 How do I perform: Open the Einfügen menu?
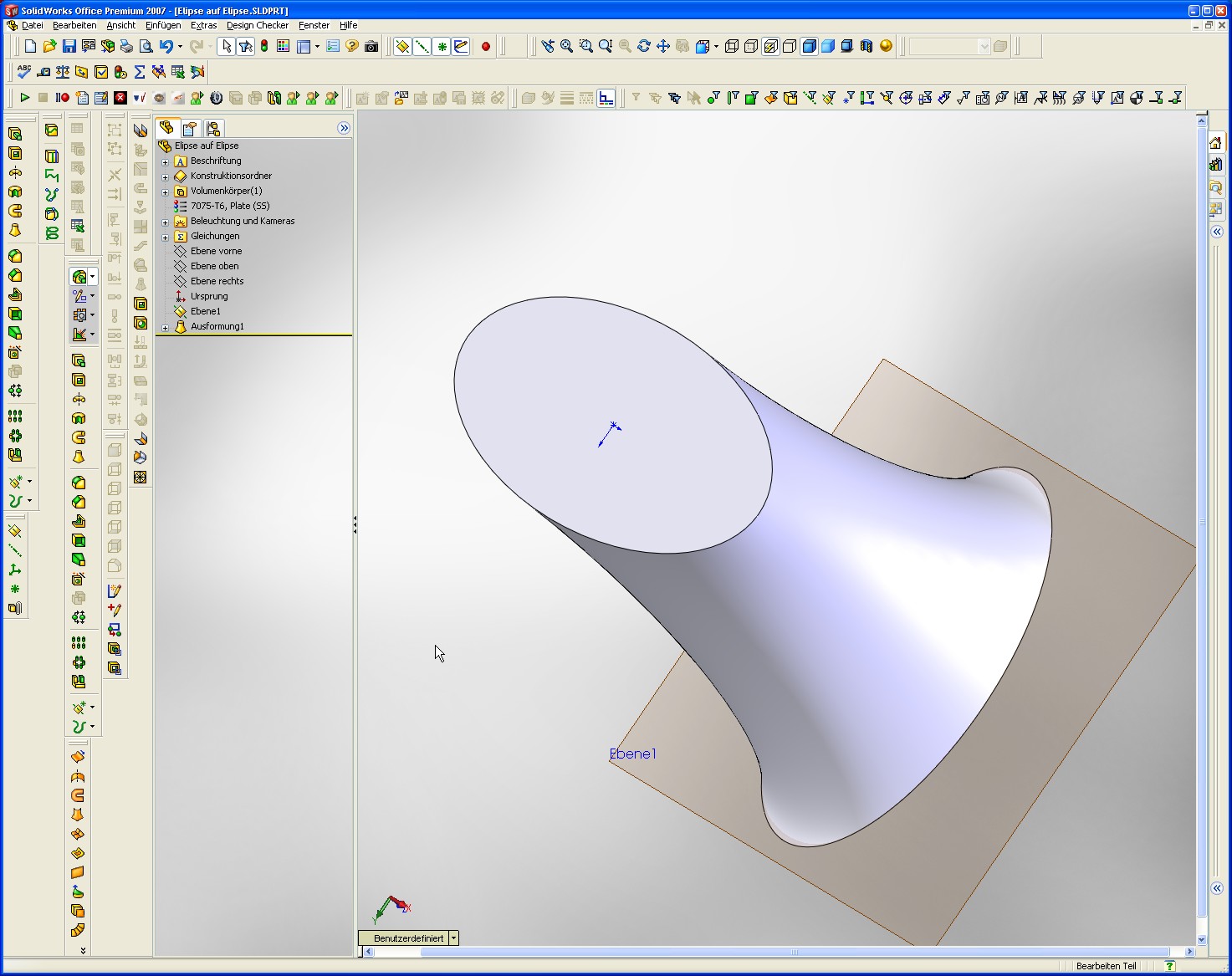163,25
